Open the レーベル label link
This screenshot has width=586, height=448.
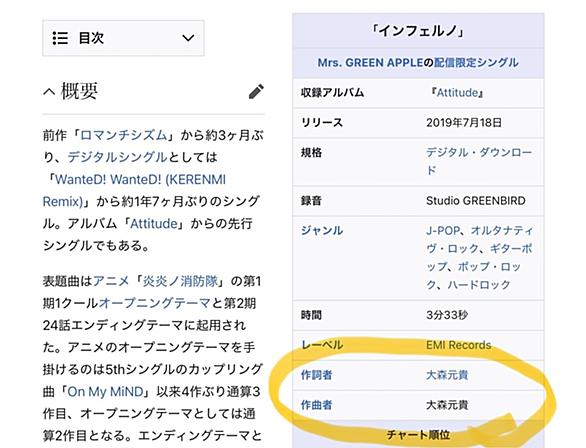pyautogui.click(x=322, y=345)
